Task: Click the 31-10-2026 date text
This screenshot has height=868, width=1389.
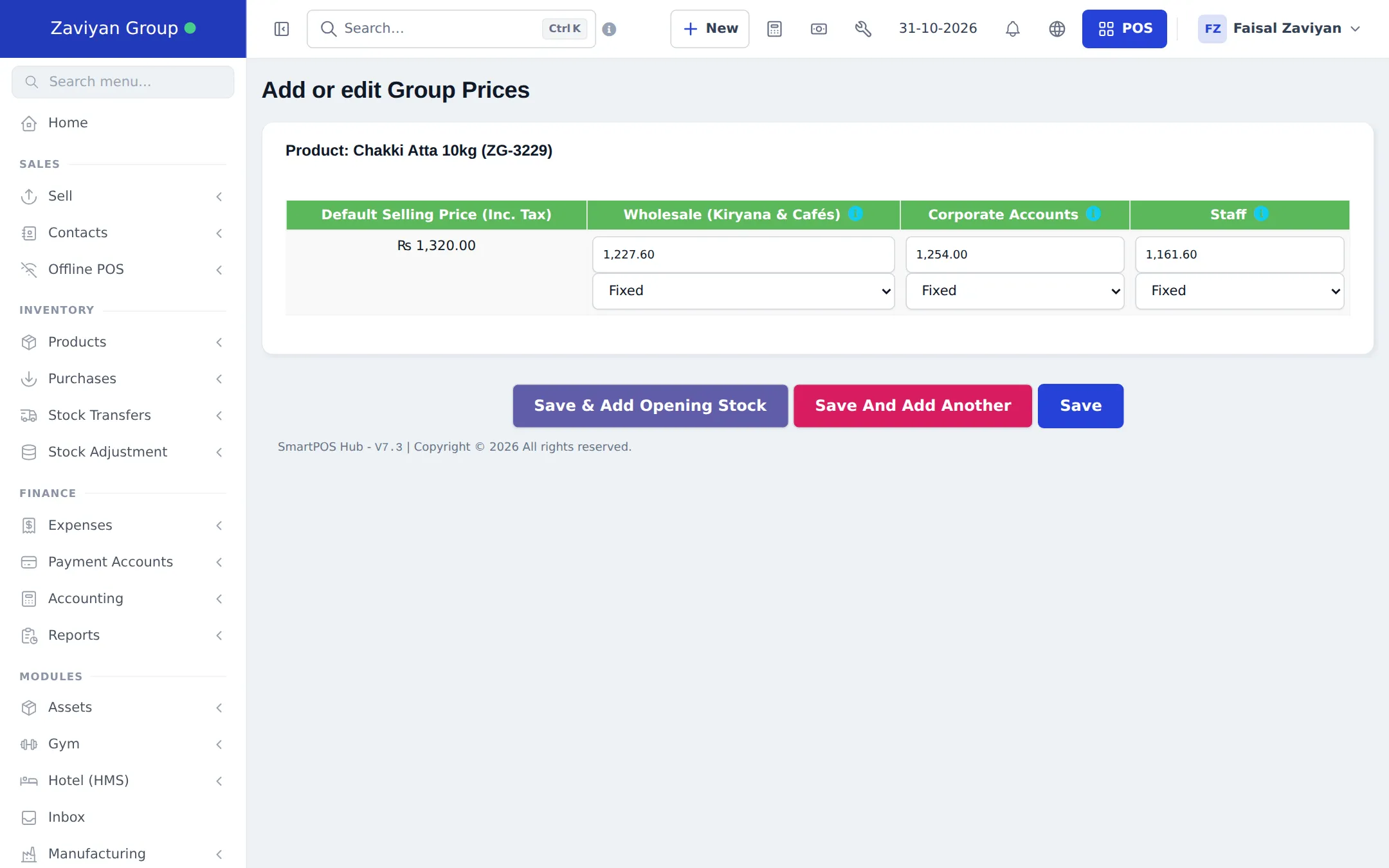Action: point(938,28)
